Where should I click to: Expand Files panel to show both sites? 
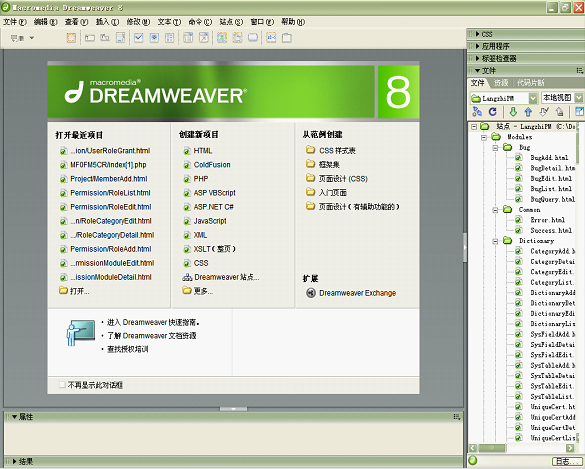tap(579, 112)
